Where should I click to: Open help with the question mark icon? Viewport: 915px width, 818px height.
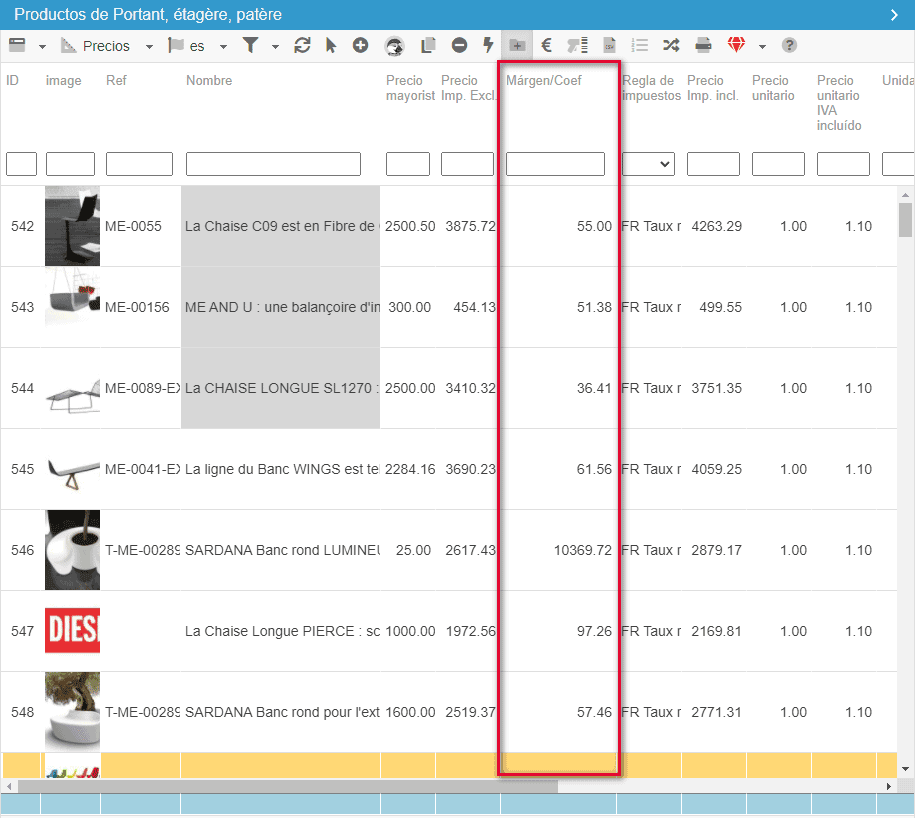[789, 45]
